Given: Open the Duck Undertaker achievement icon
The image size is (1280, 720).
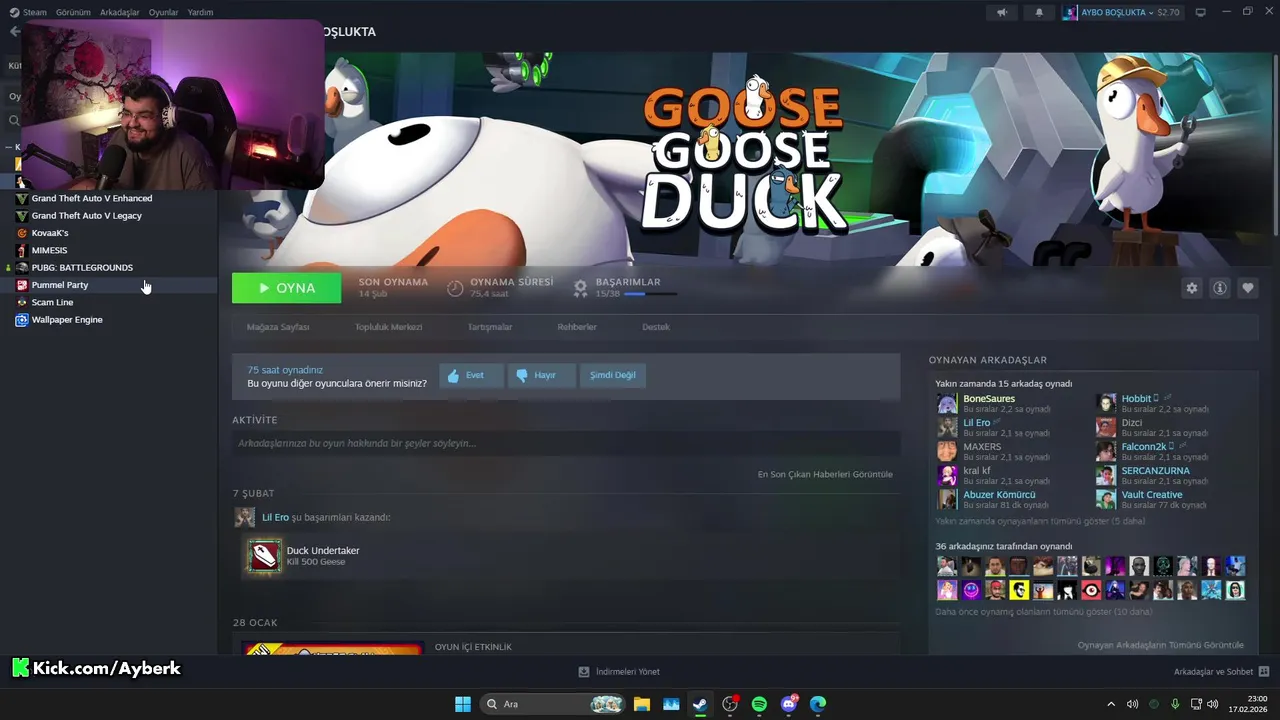Looking at the screenshot, I should [x=265, y=556].
